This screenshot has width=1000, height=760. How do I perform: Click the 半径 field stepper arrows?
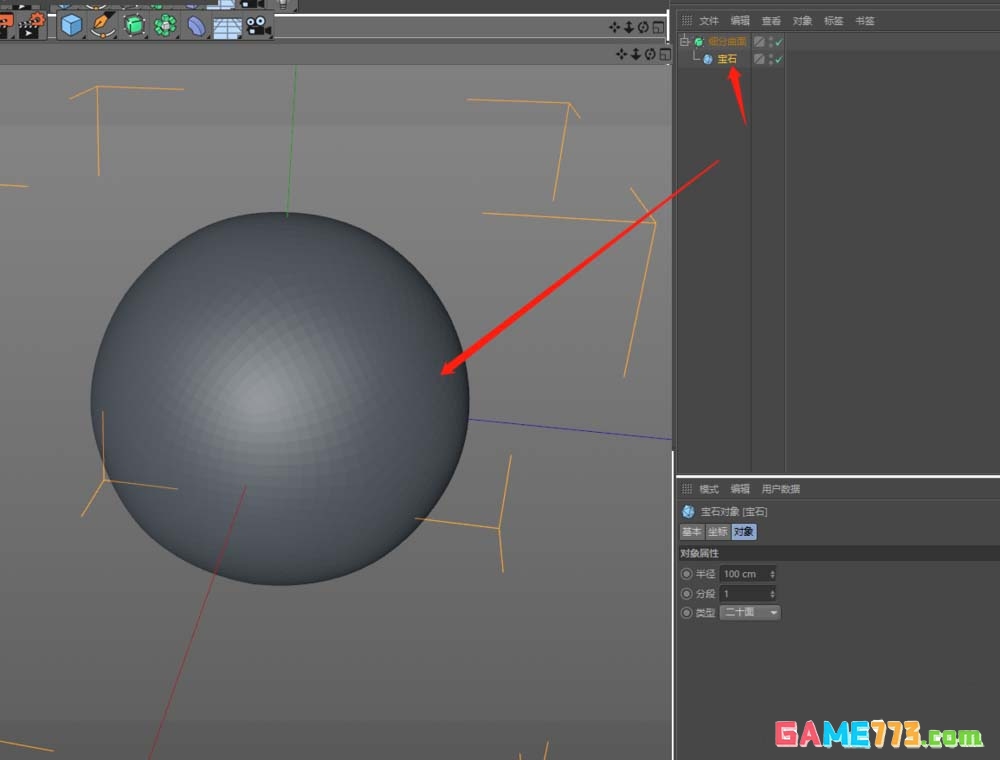pos(773,574)
